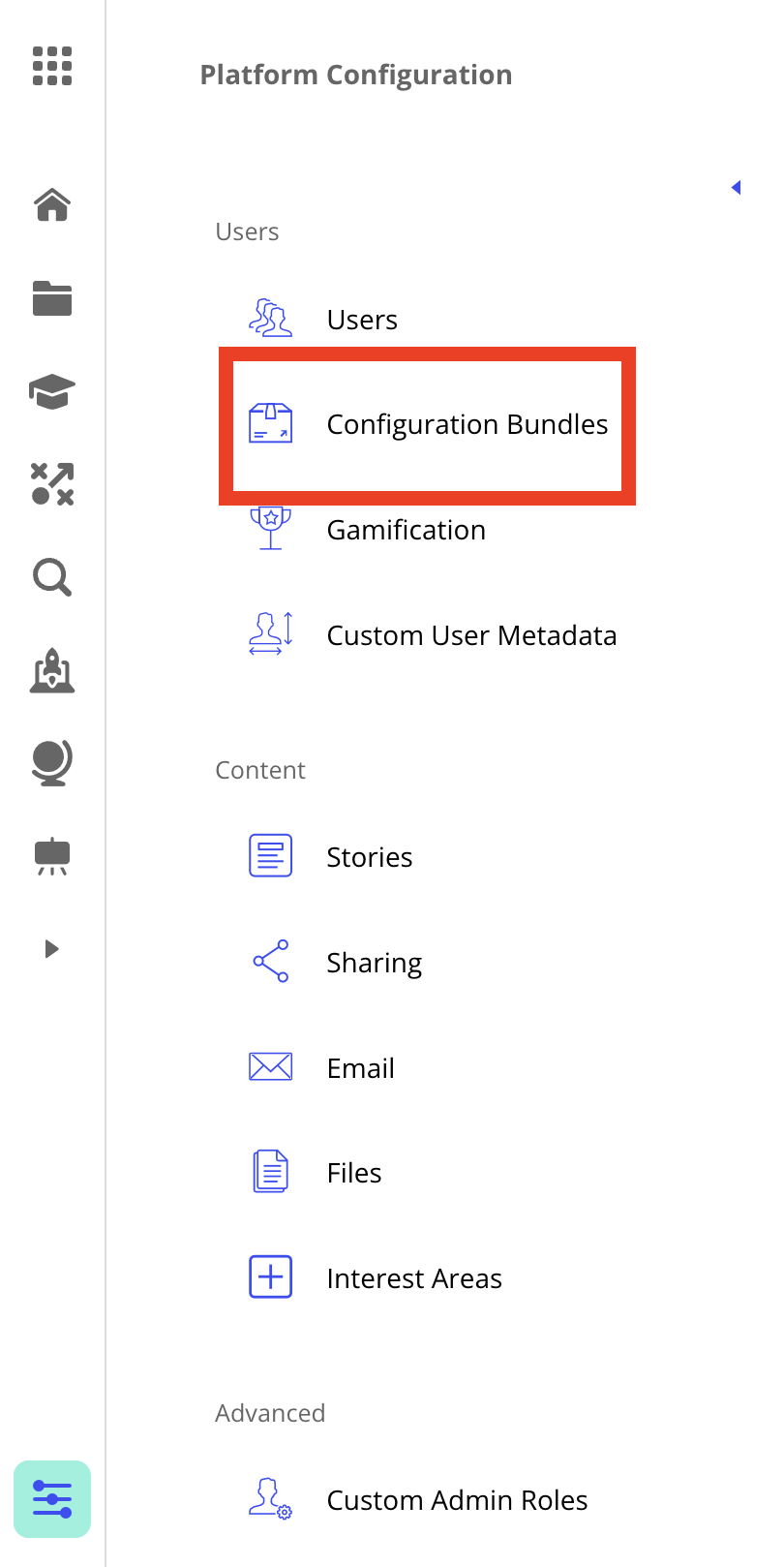Open the graduation cap learning icon
Viewport: 784px width, 1567px height.
pyautogui.click(x=52, y=391)
